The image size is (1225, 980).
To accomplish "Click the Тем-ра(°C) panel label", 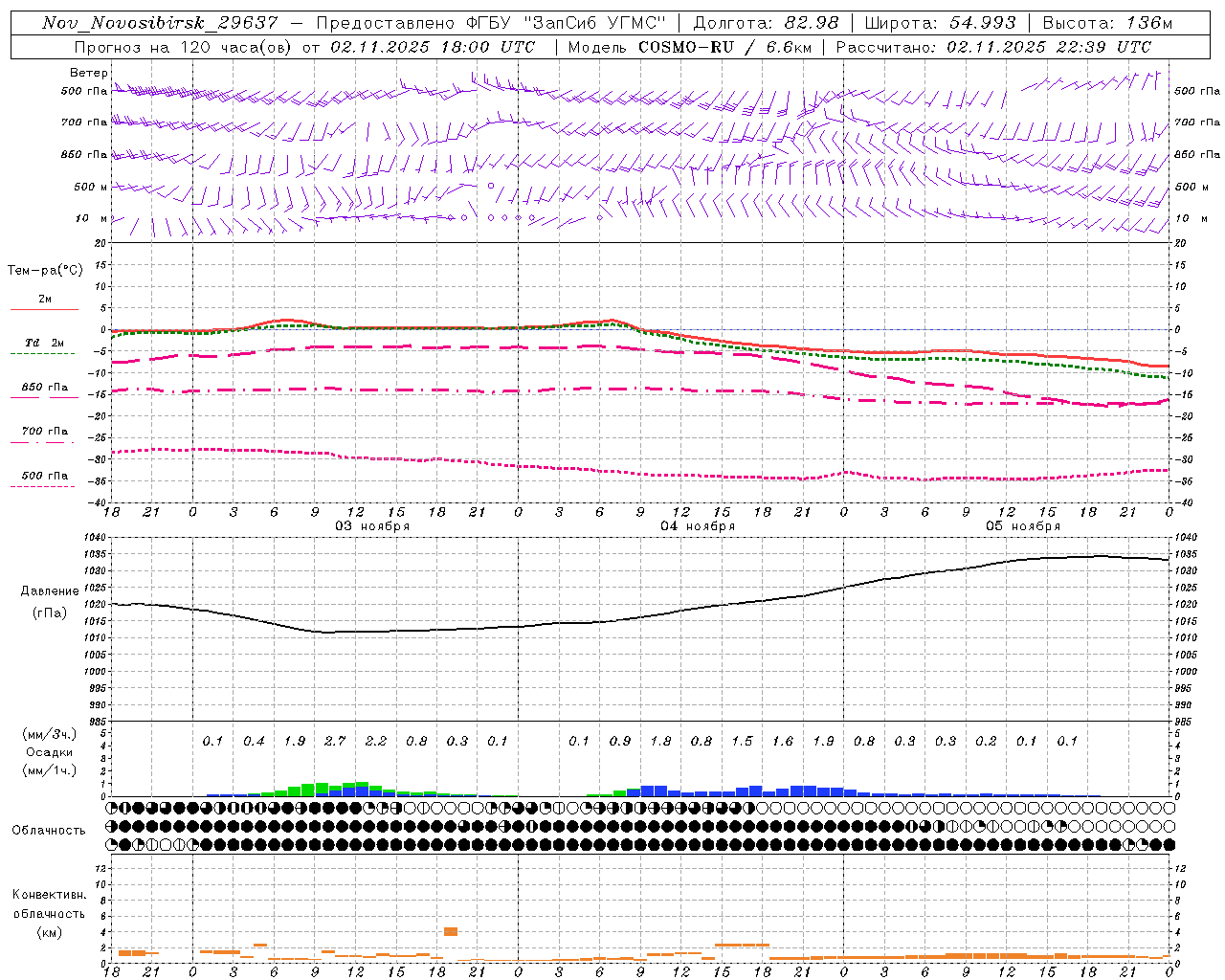I will coord(45,270).
